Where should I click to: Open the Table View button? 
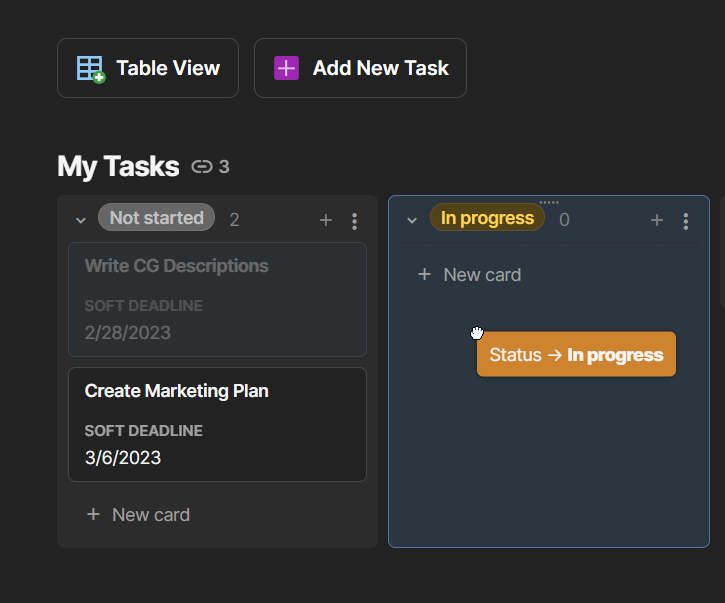148,68
